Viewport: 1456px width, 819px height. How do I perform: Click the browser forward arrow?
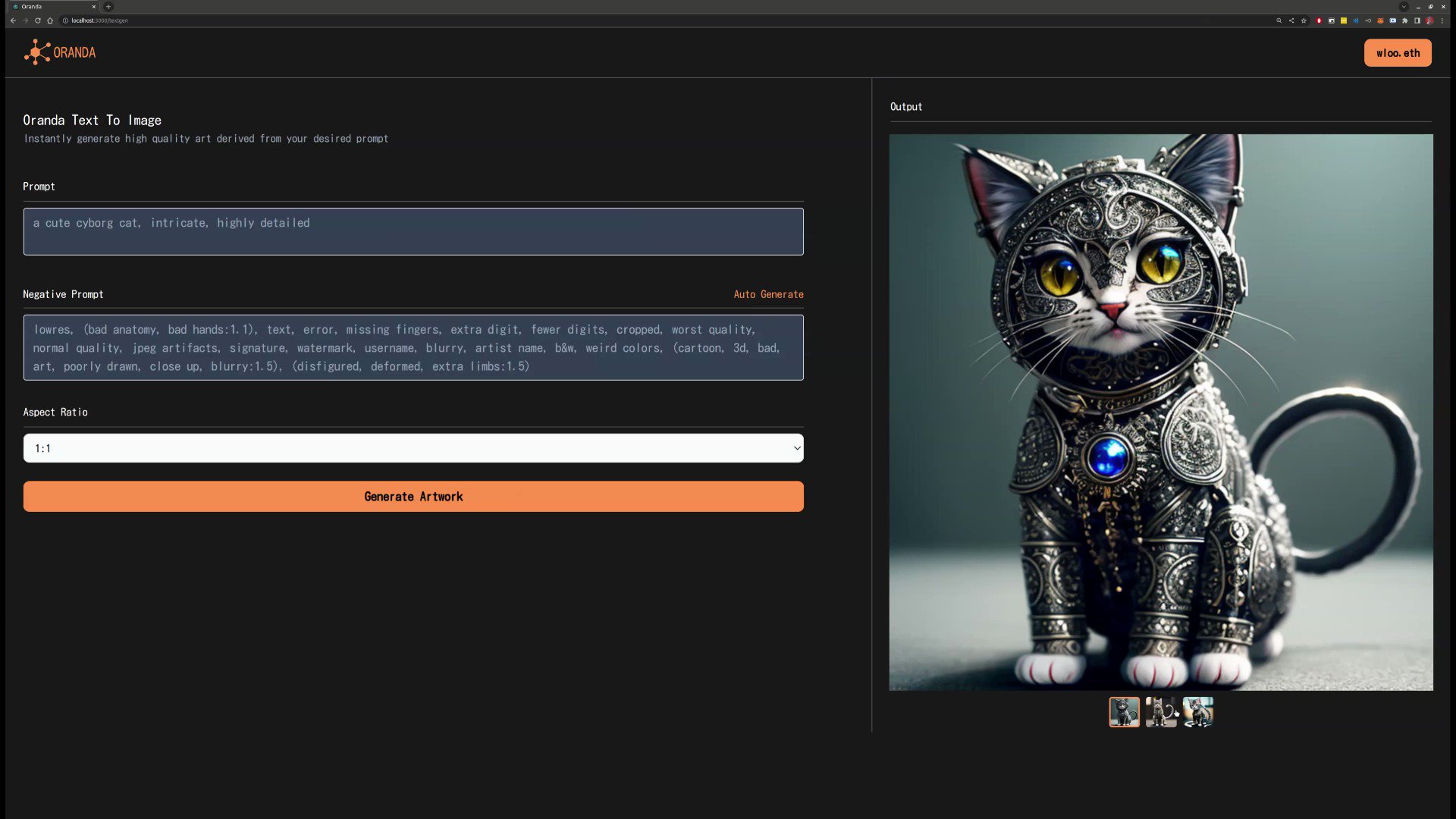click(25, 20)
